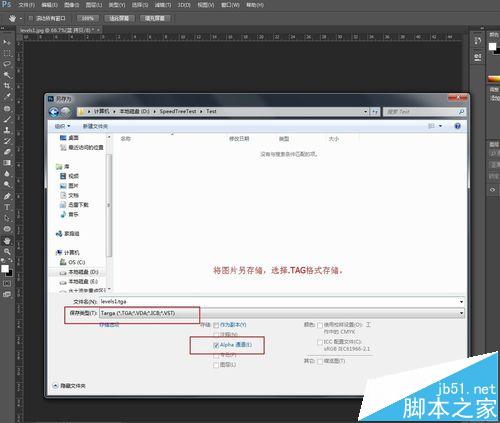Select the Eraser tool
This screenshot has height=423, width=500.
(7, 152)
